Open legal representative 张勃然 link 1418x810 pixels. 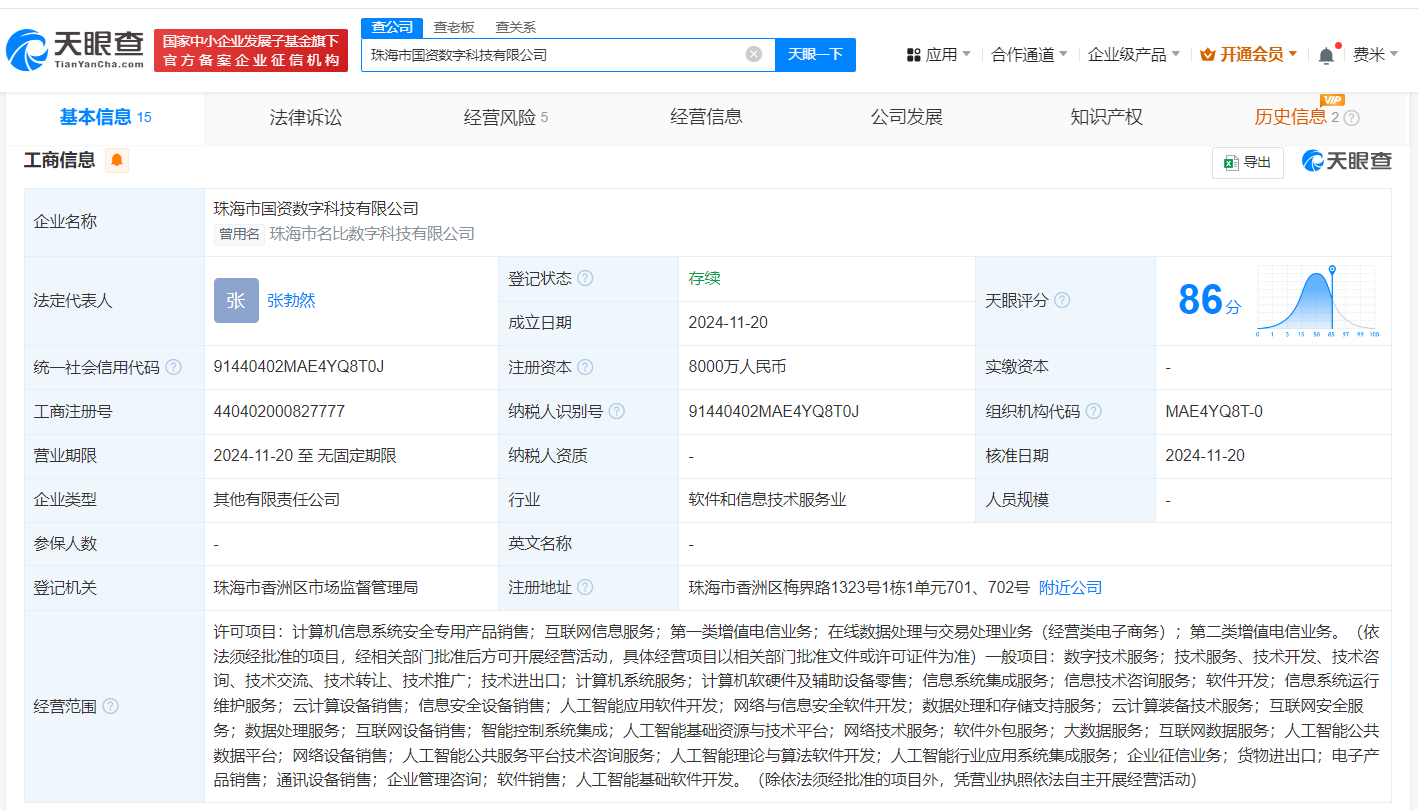click(291, 300)
